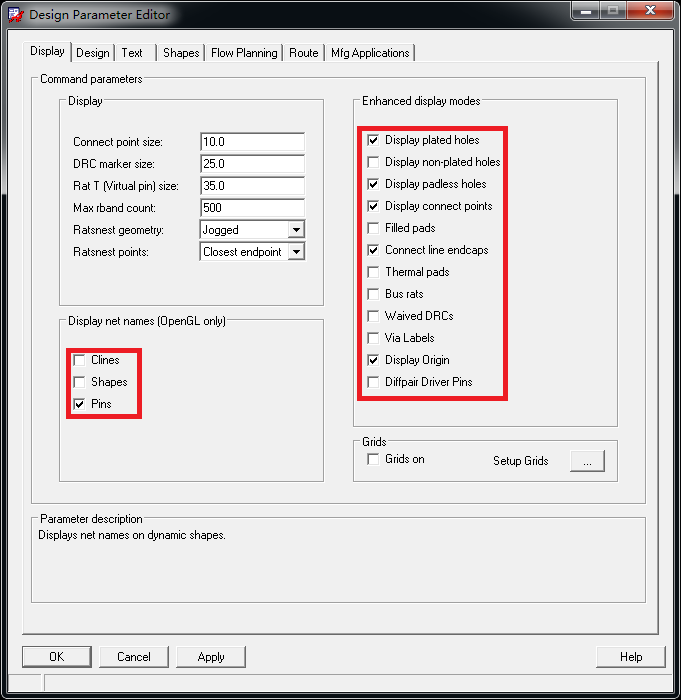Image resolution: width=681 pixels, height=700 pixels.
Task: Click the Help button
Action: pos(631,657)
